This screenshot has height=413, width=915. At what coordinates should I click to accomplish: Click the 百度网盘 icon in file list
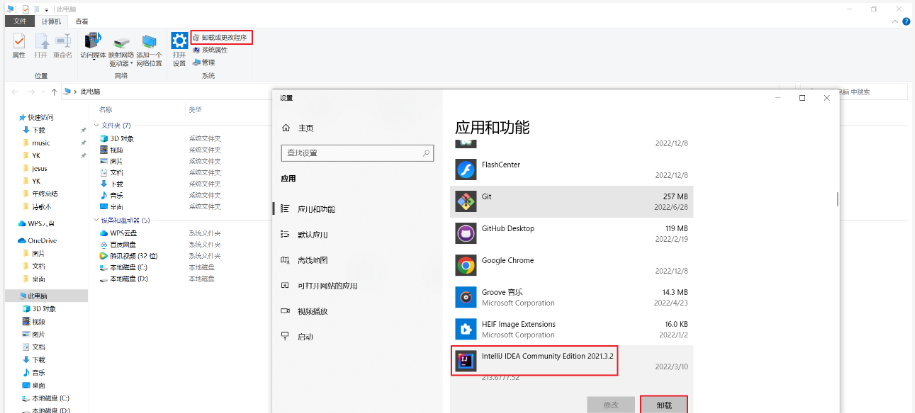click(x=104, y=244)
